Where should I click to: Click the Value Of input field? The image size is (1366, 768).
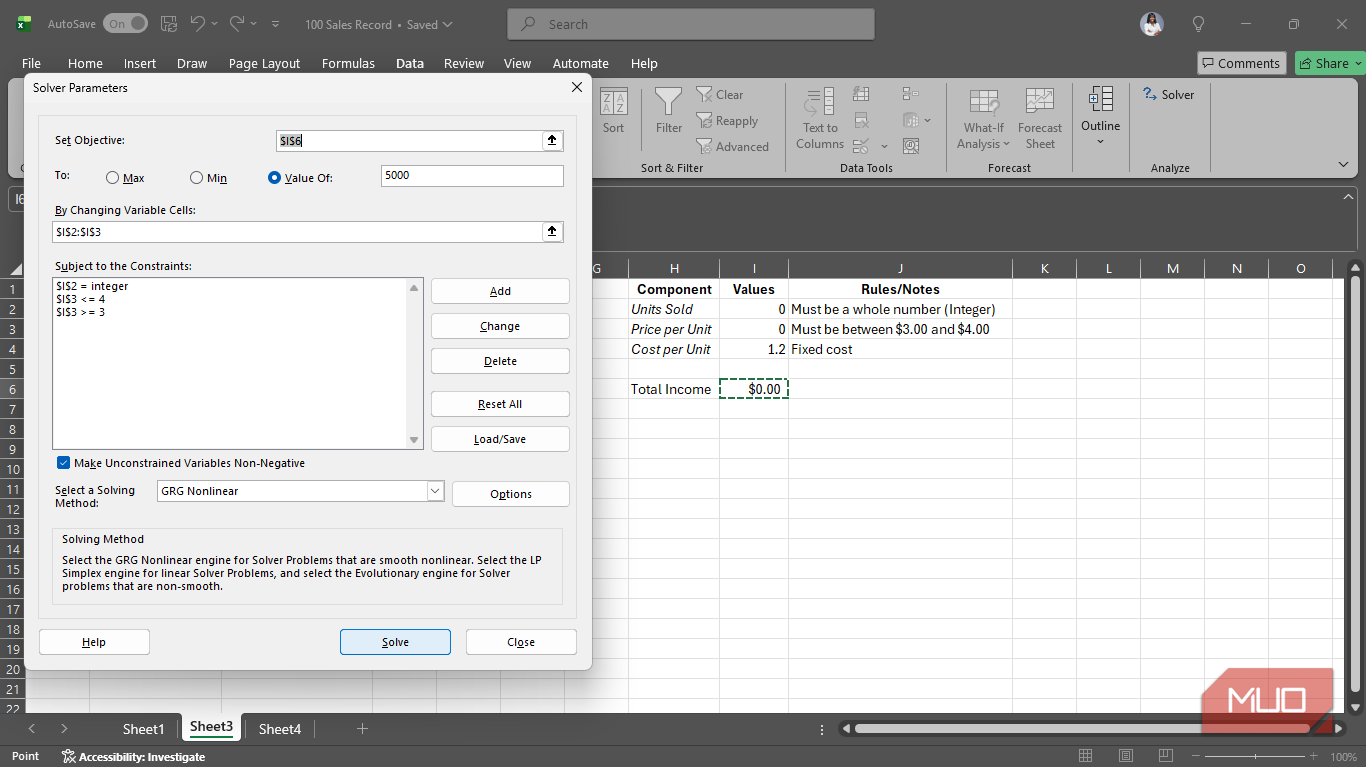(472, 176)
